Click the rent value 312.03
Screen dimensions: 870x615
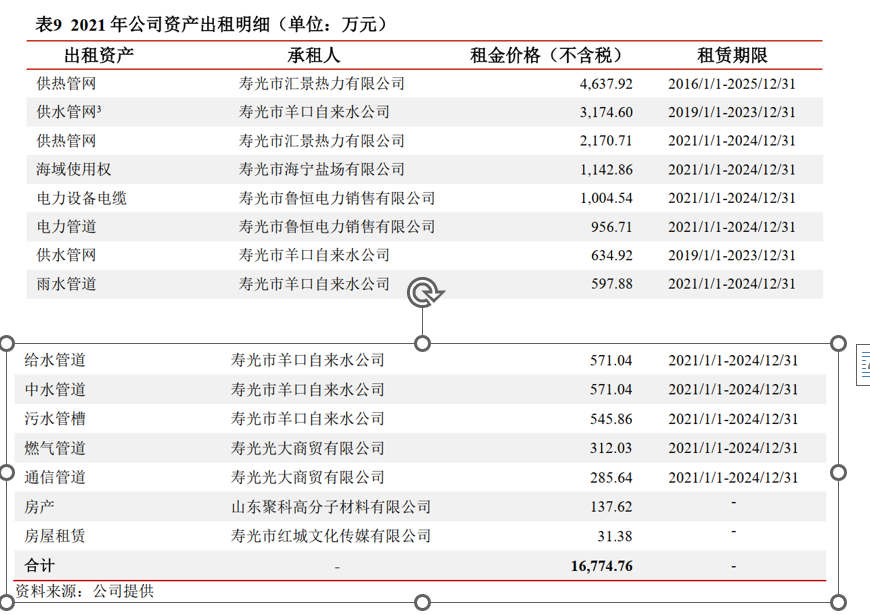point(611,448)
